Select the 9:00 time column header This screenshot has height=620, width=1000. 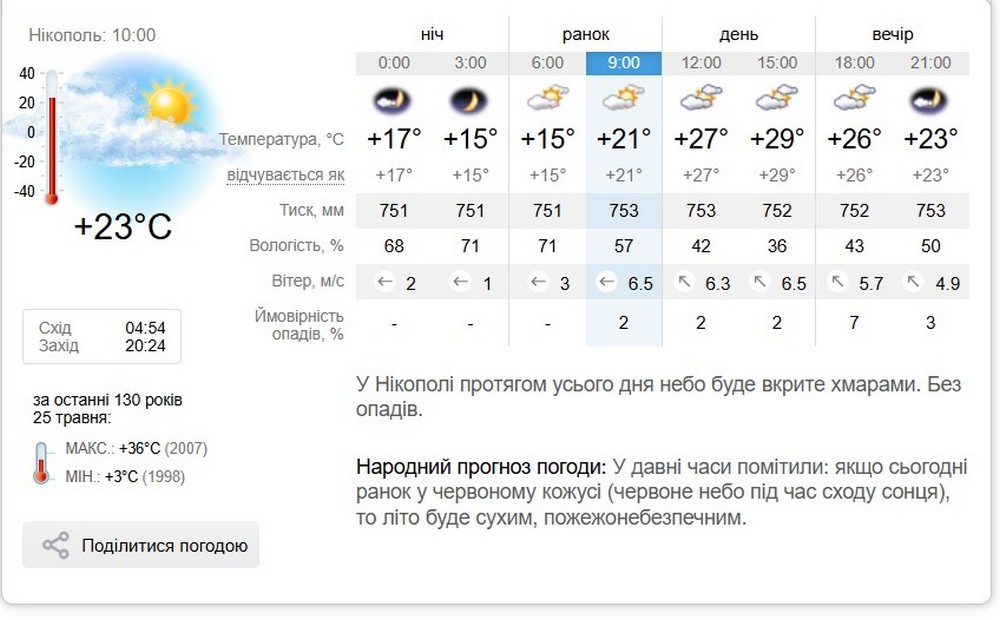click(x=624, y=62)
